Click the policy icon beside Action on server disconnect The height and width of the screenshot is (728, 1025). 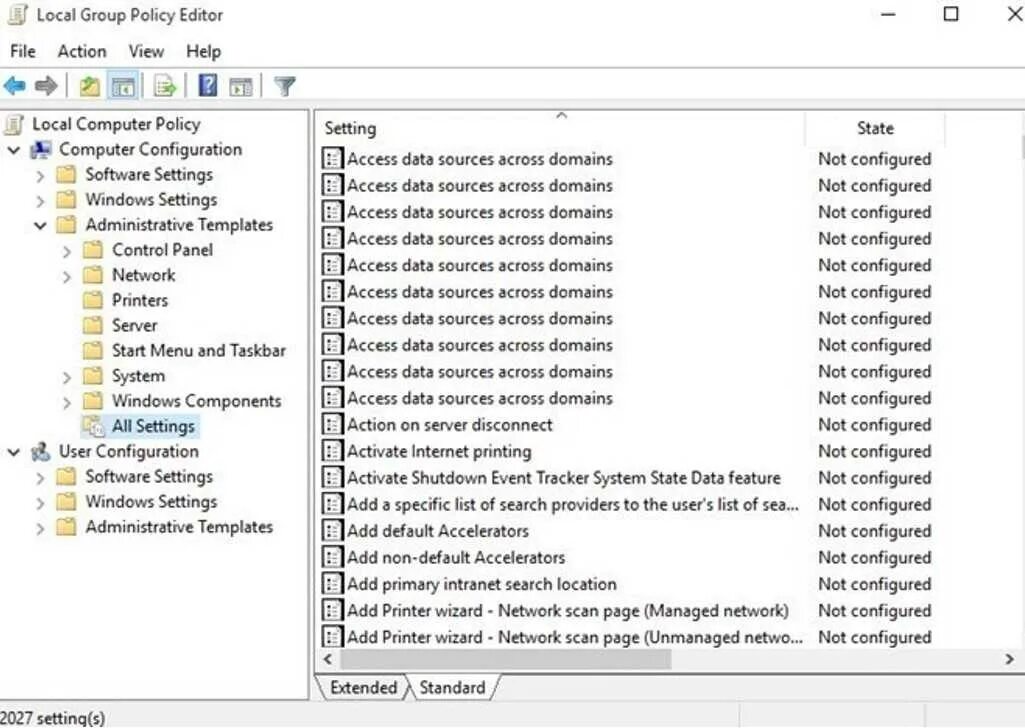coord(332,425)
